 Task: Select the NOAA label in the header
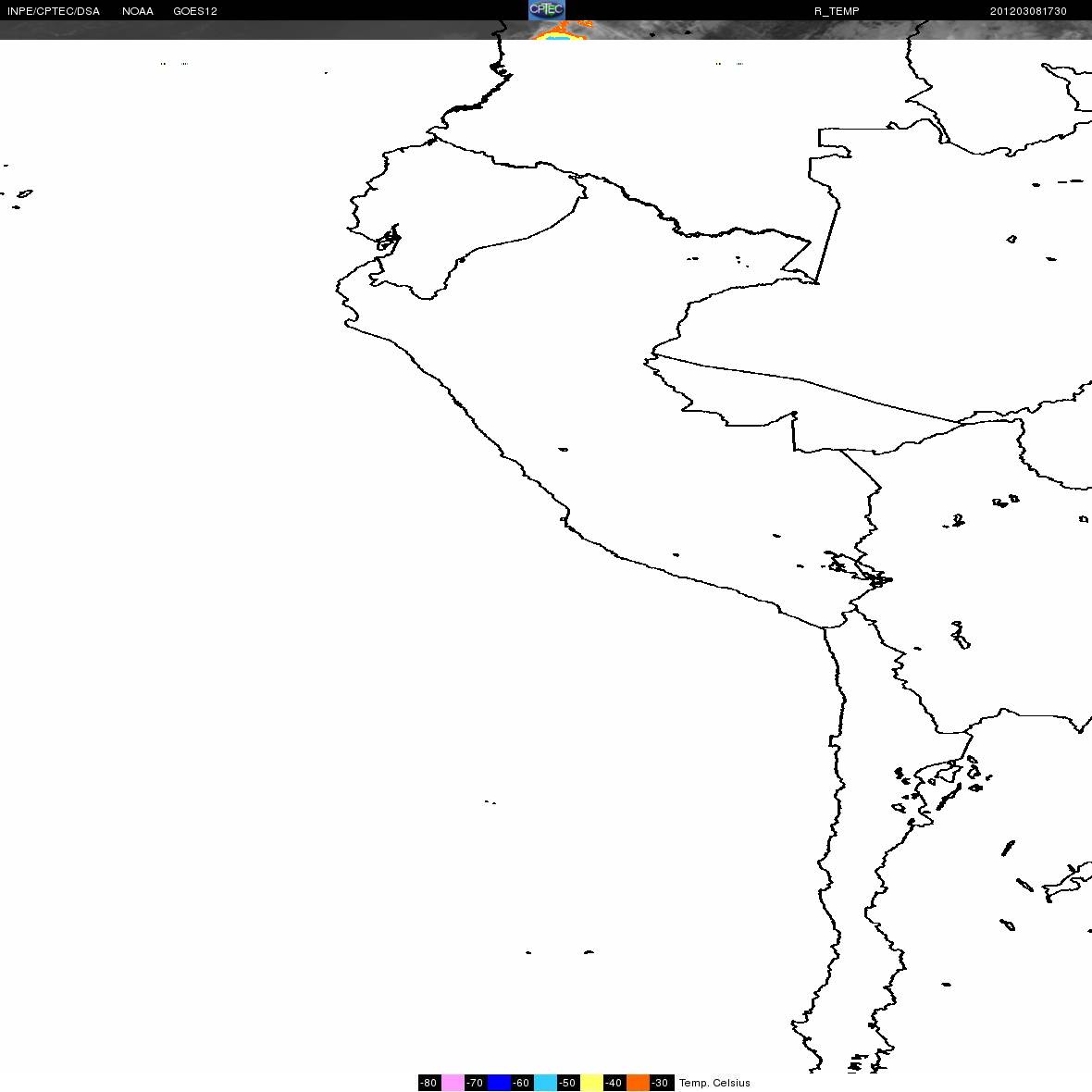tap(137, 11)
